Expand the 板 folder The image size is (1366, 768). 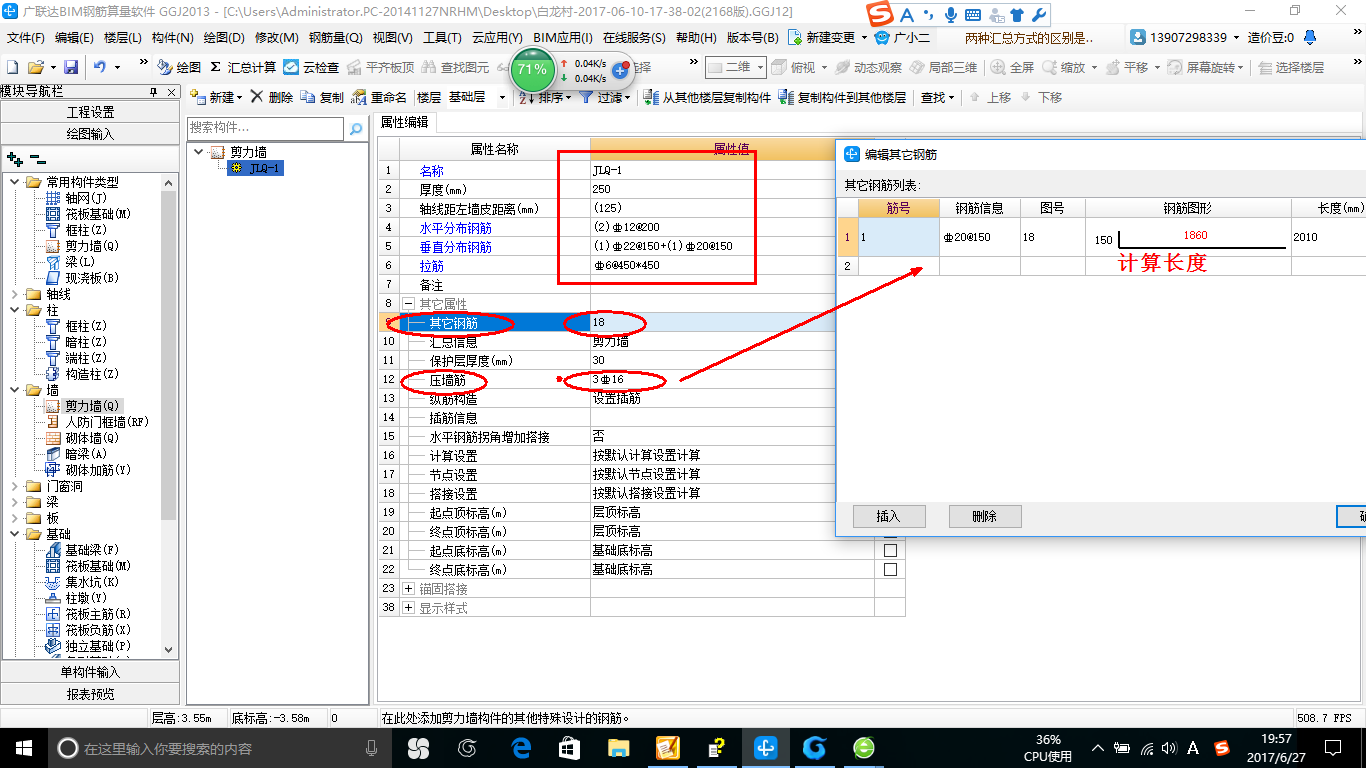pyautogui.click(x=14, y=518)
